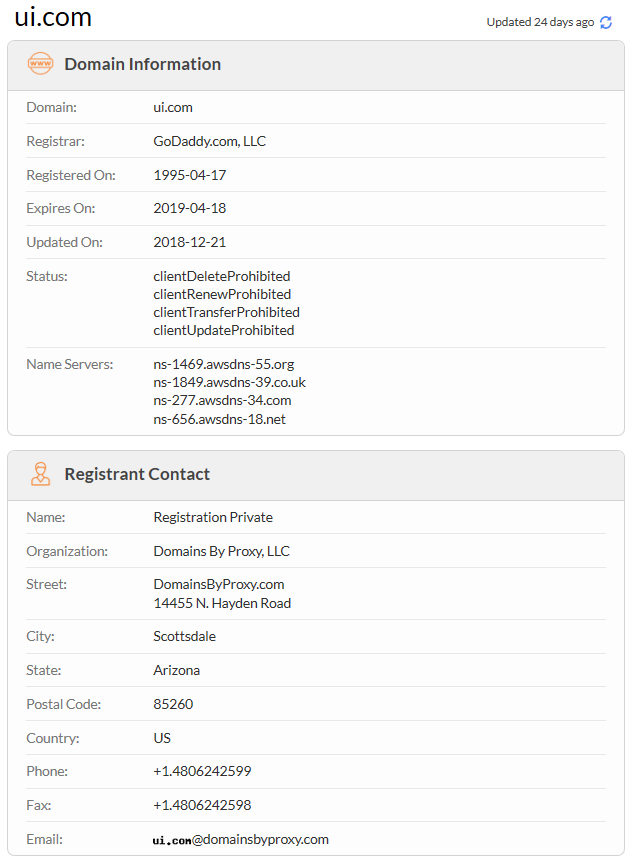Click the Domain Information section header
This screenshot has height=864, width=632.
142,64
